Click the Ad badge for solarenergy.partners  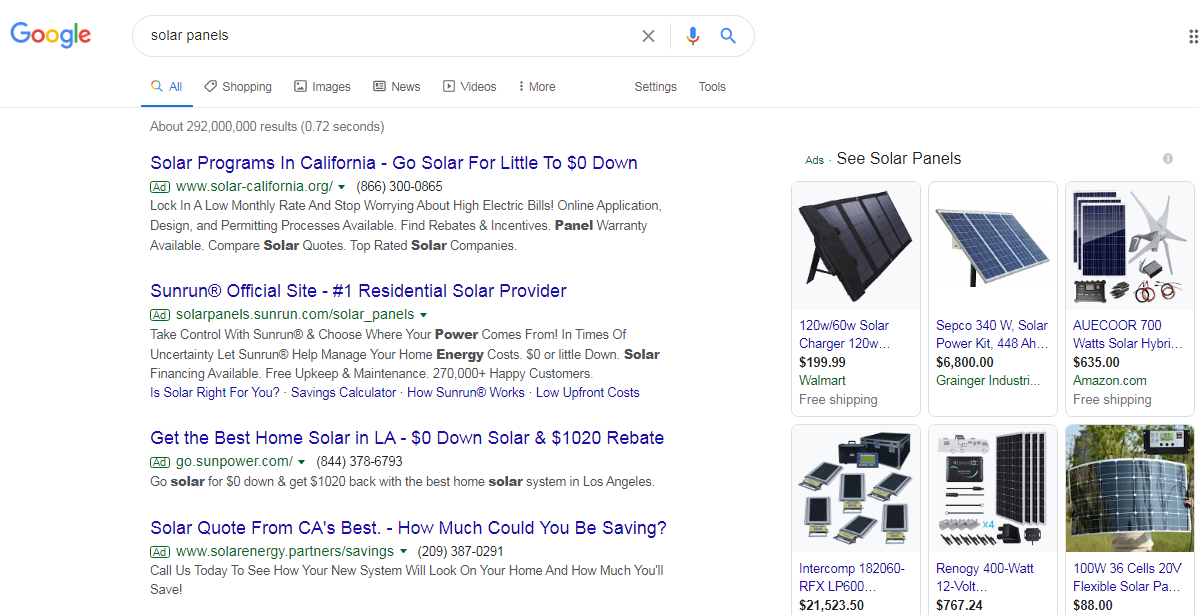point(160,552)
